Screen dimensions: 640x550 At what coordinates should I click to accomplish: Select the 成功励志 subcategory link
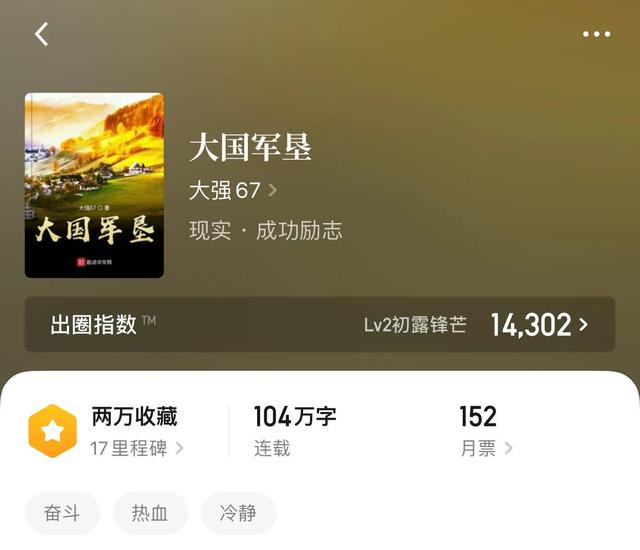pos(299,230)
